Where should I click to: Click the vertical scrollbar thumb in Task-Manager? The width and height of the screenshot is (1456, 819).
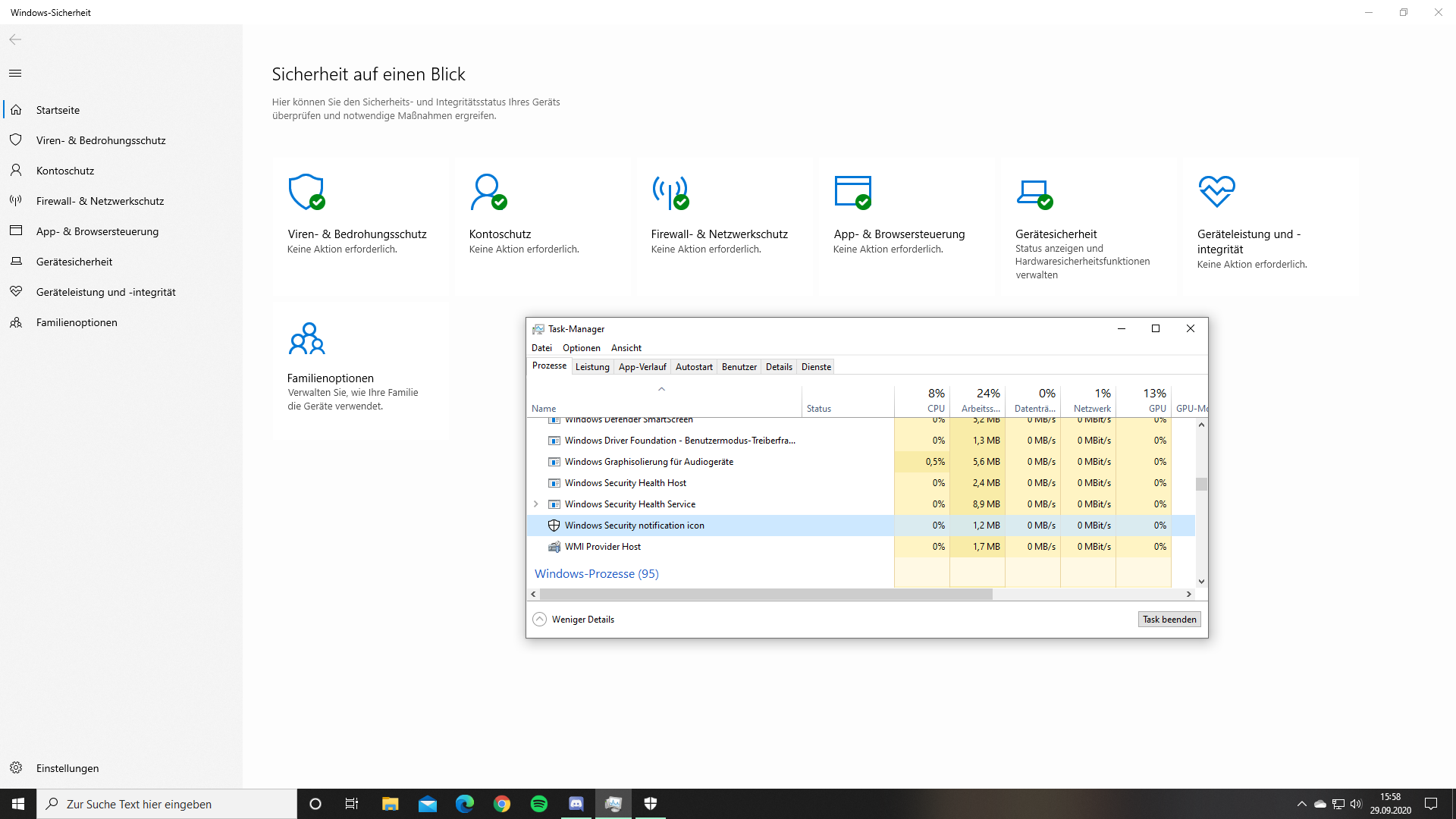point(1201,484)
